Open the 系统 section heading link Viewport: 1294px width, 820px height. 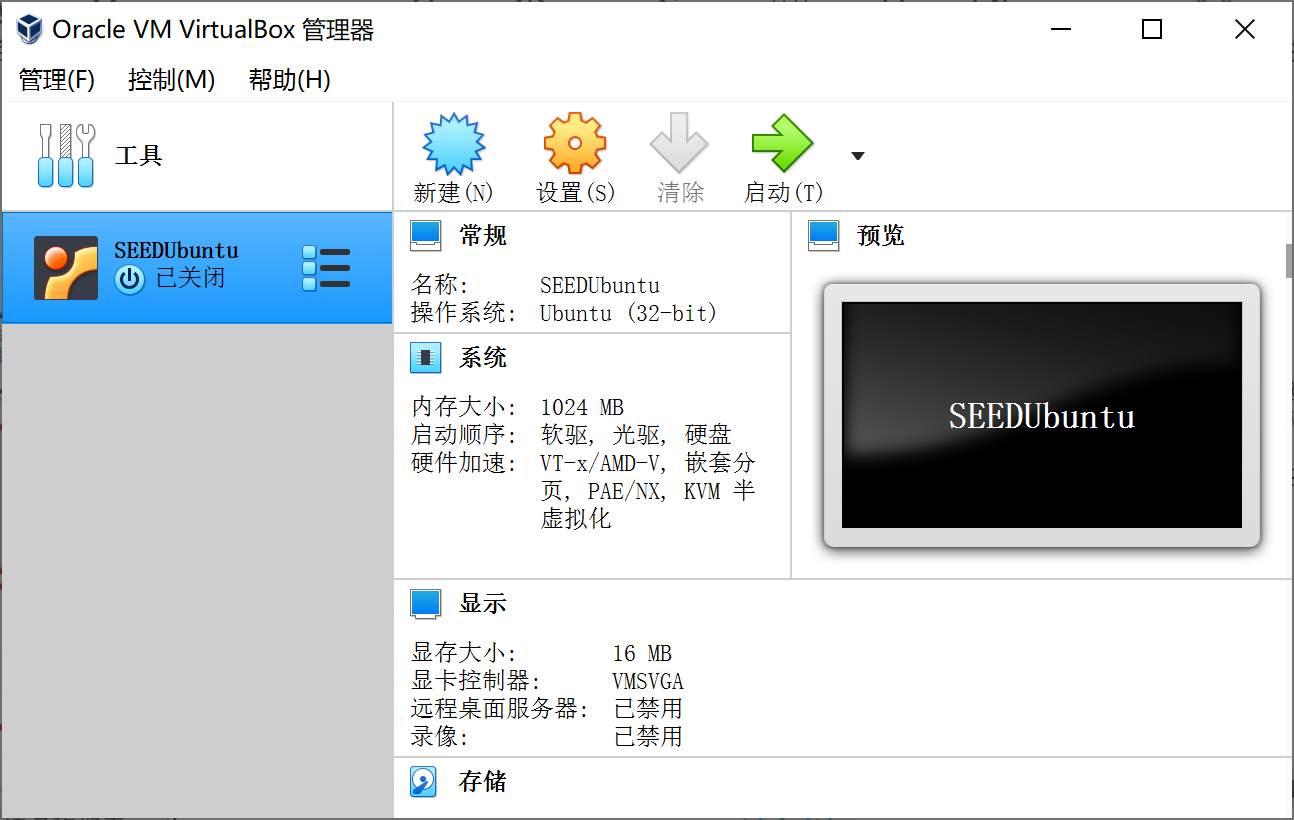[x=483, y=358]
